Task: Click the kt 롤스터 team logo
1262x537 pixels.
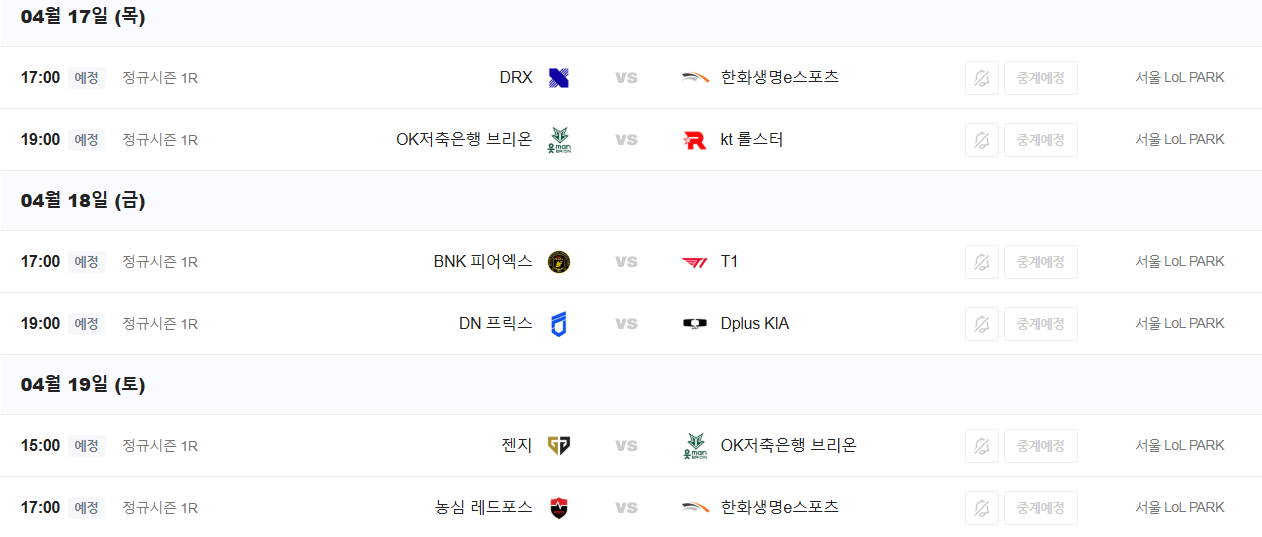Action: tap(695, 140)
